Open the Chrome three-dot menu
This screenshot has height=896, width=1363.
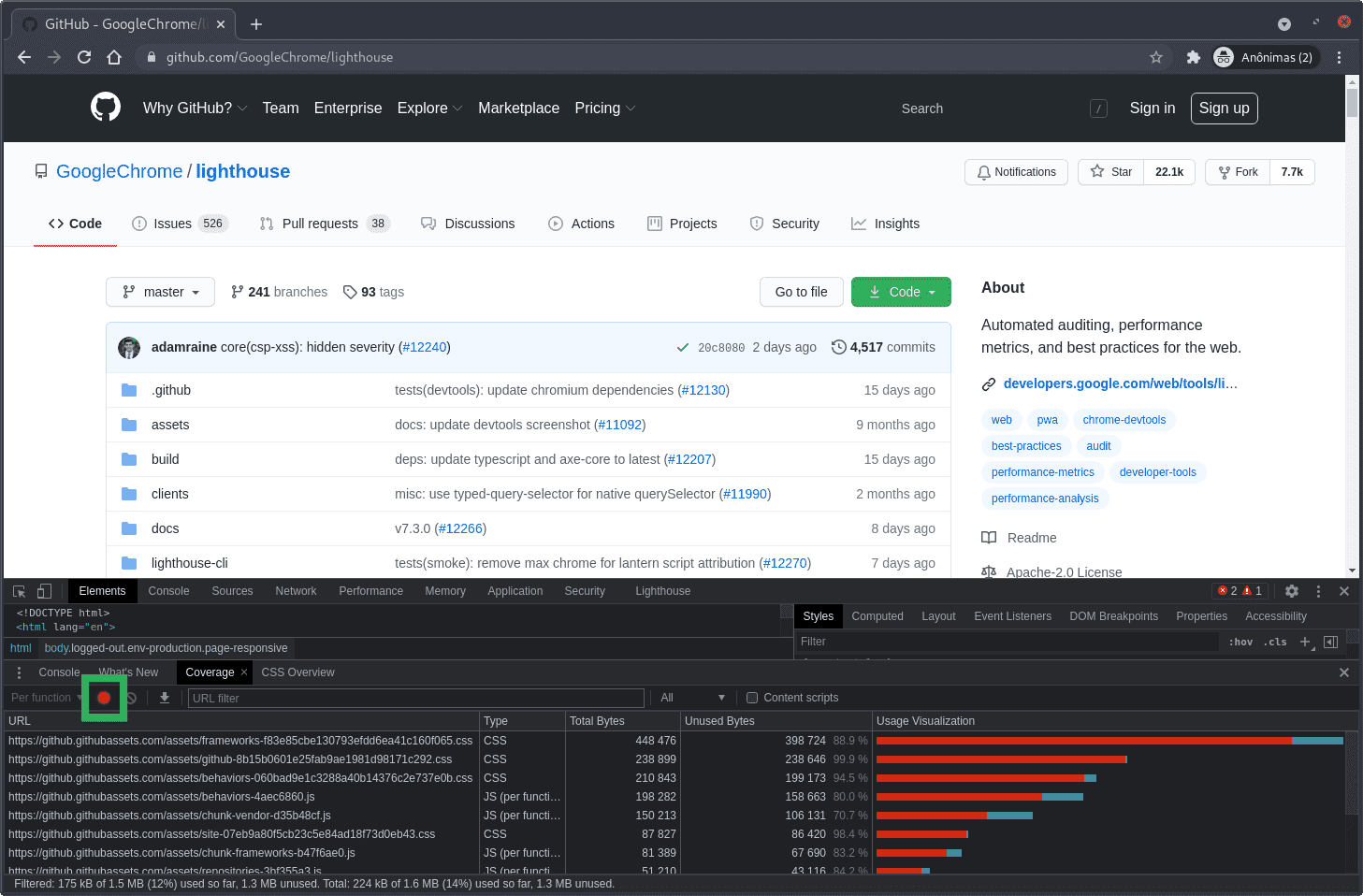tap(1339, 57)
